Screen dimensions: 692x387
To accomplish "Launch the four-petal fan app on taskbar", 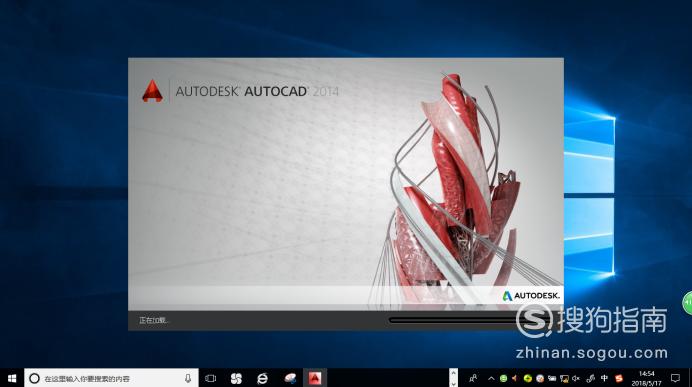I will (236, 378).
